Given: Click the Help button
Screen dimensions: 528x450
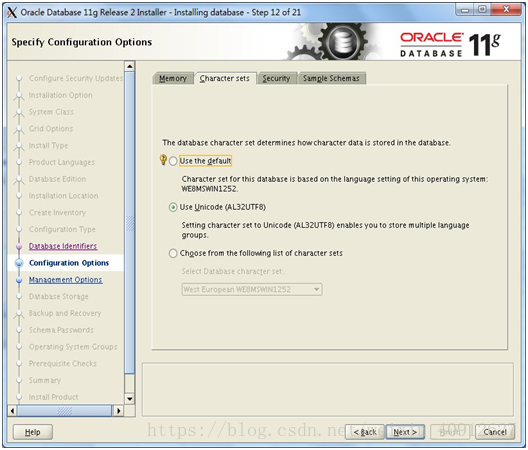Looking at the screenshot, I should [x=33, y=432].
